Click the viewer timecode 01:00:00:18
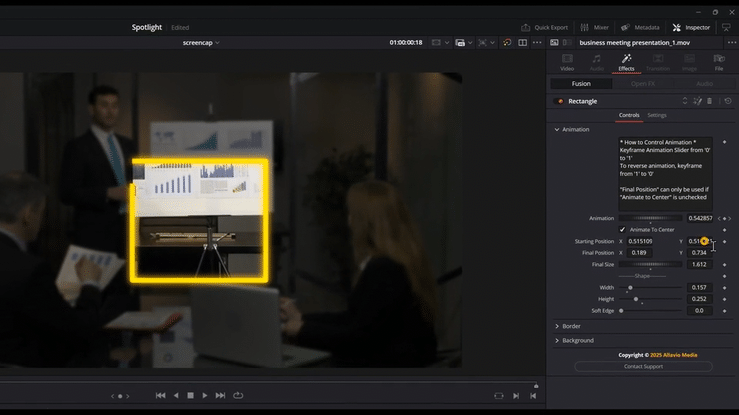Screen dimensions: 739x415 (405, 42)
